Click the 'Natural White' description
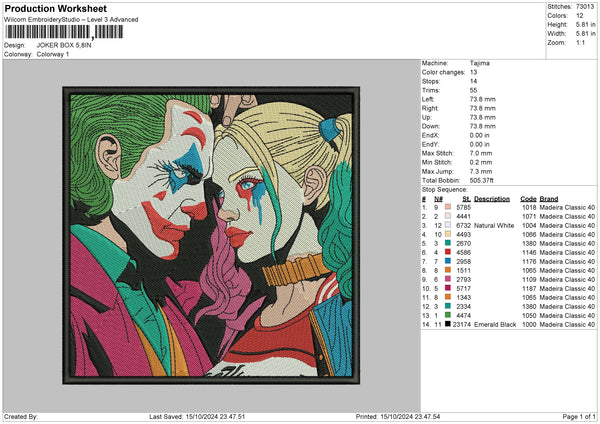Screen dimensions: 600x424 tap(494, 225)
